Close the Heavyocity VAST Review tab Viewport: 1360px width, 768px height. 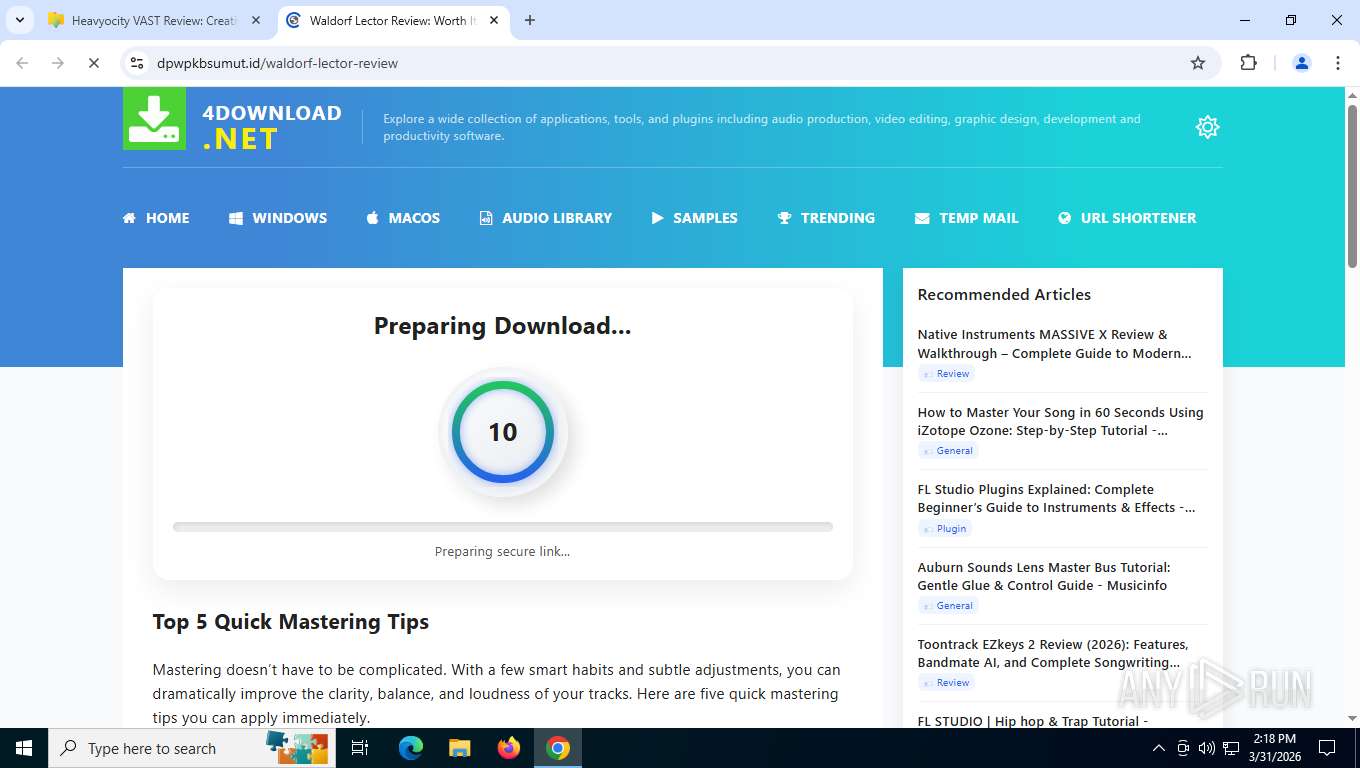tap(256, 20)
